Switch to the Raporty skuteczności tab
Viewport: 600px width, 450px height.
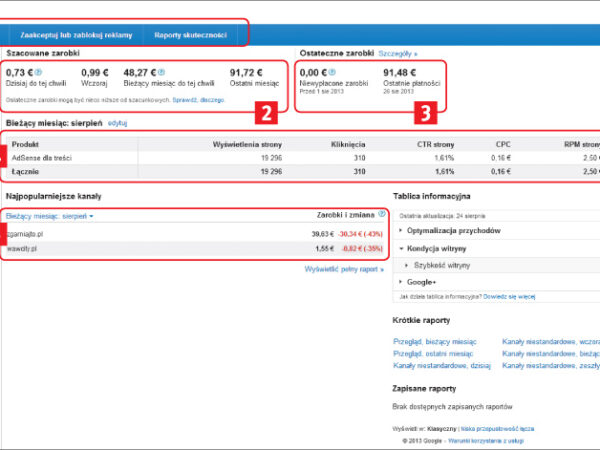pos(190,35)
